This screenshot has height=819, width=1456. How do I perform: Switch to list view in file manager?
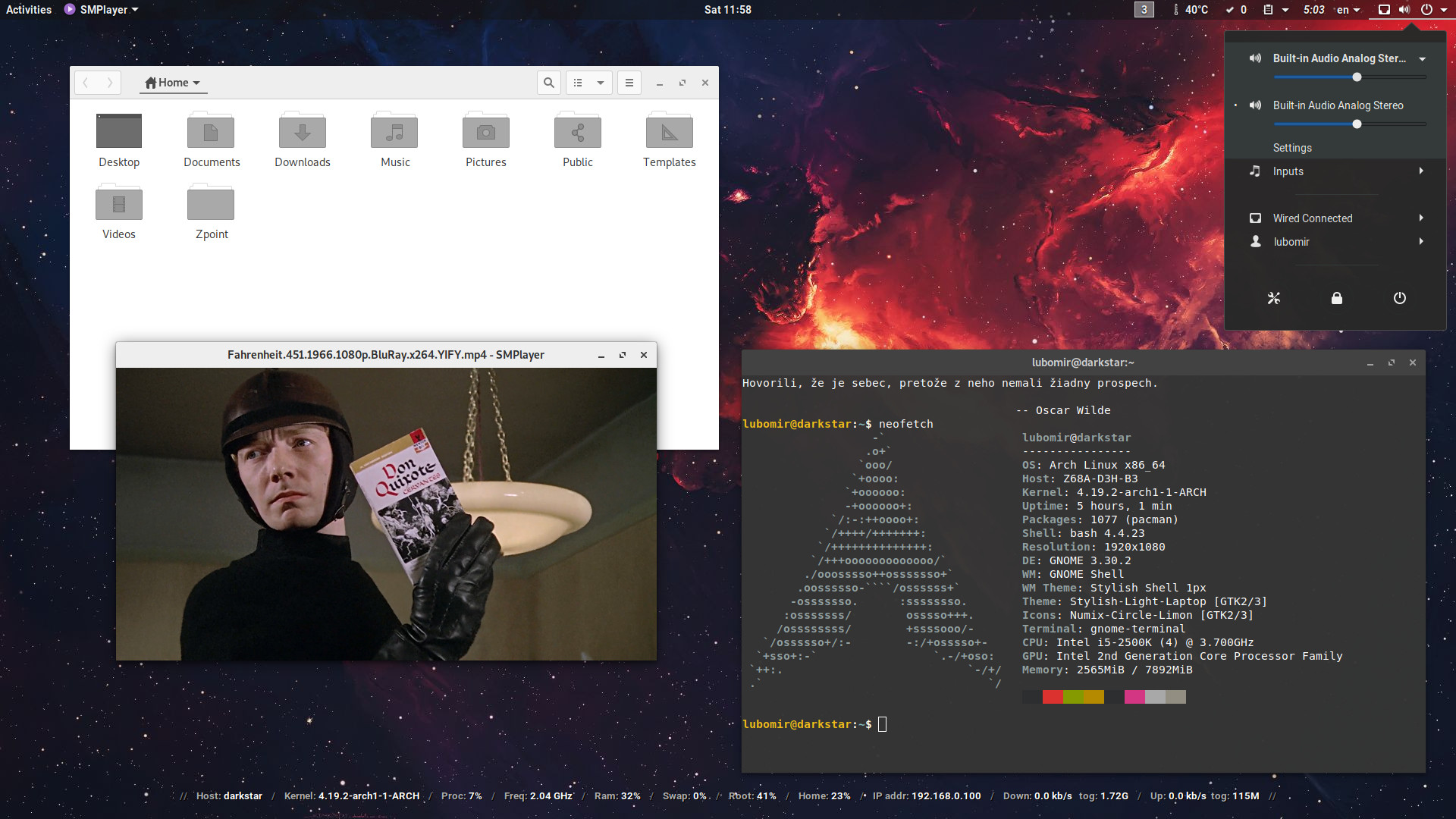578,83
